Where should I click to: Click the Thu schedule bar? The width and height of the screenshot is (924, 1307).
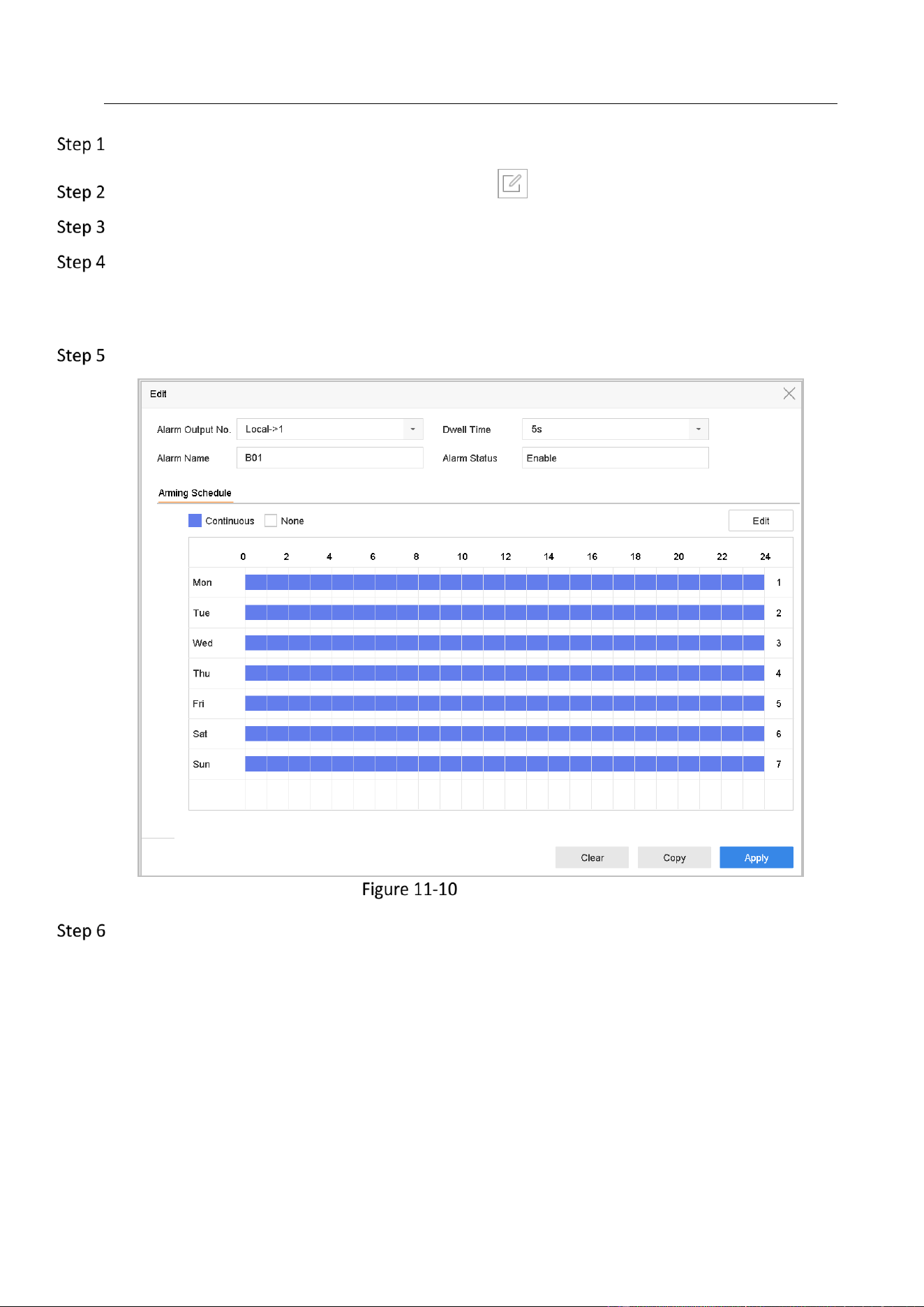pyautogui.click(x=505, y=673)
